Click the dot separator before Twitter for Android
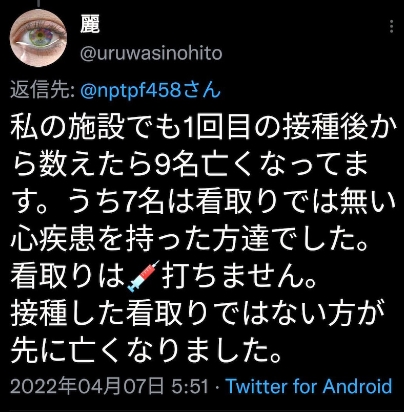Image resolution: width=404 pixels, height=412 pixels. [x=217, y=387]
